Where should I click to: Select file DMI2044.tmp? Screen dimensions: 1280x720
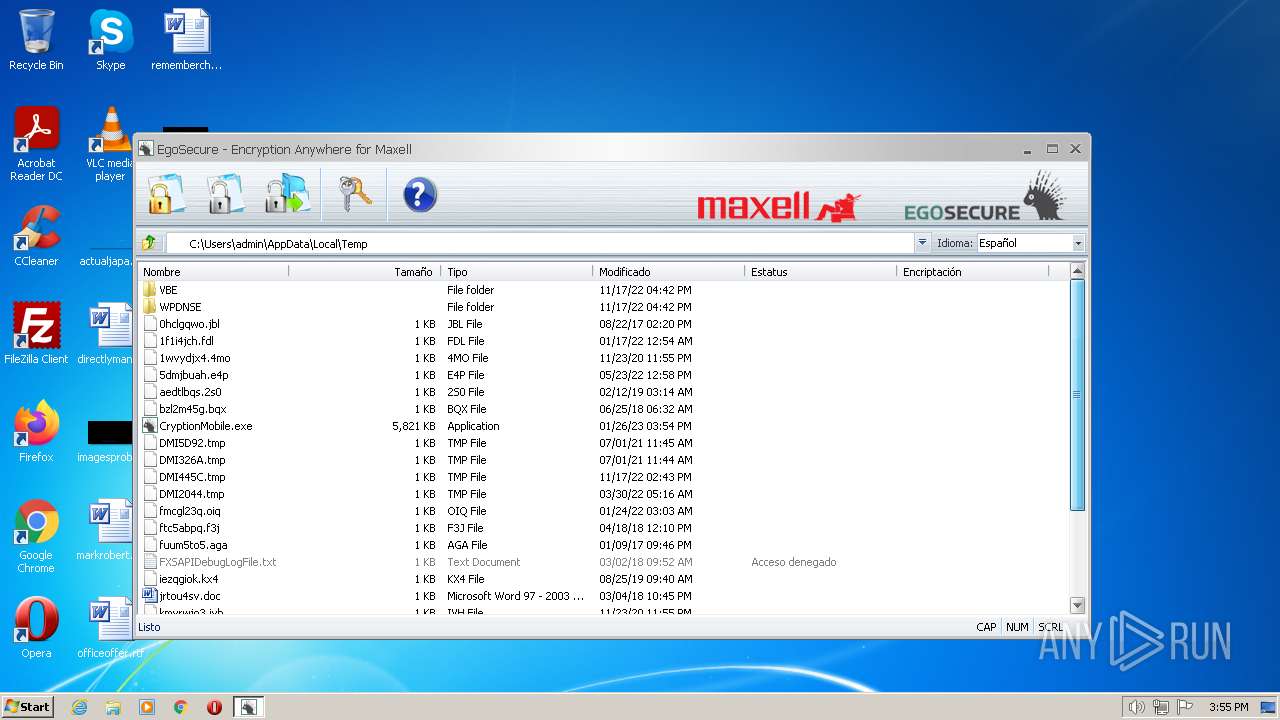pyautogui.click(x=191, y=494)
